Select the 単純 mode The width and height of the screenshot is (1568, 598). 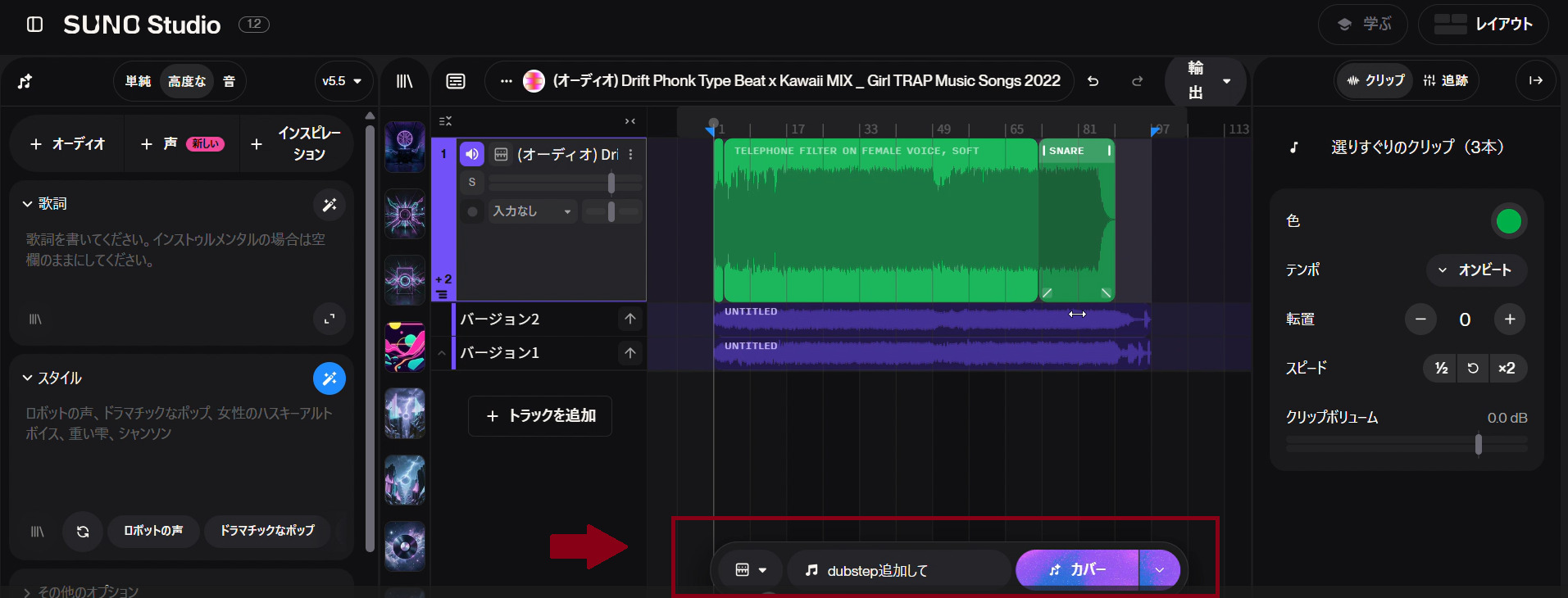coord(138,81)
